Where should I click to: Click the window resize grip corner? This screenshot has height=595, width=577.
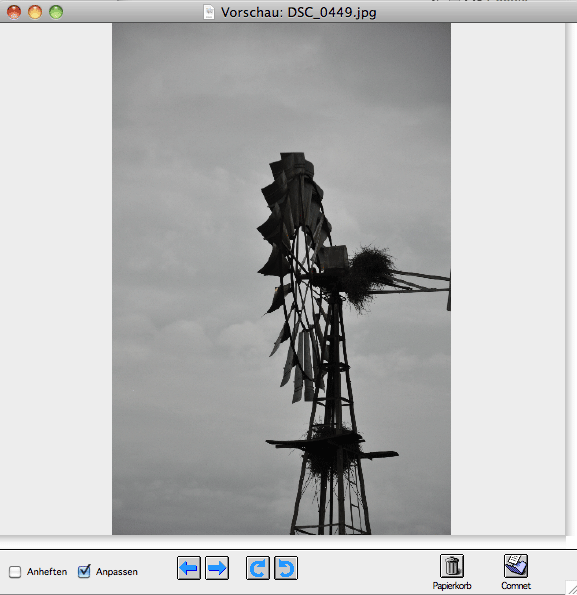571,588
